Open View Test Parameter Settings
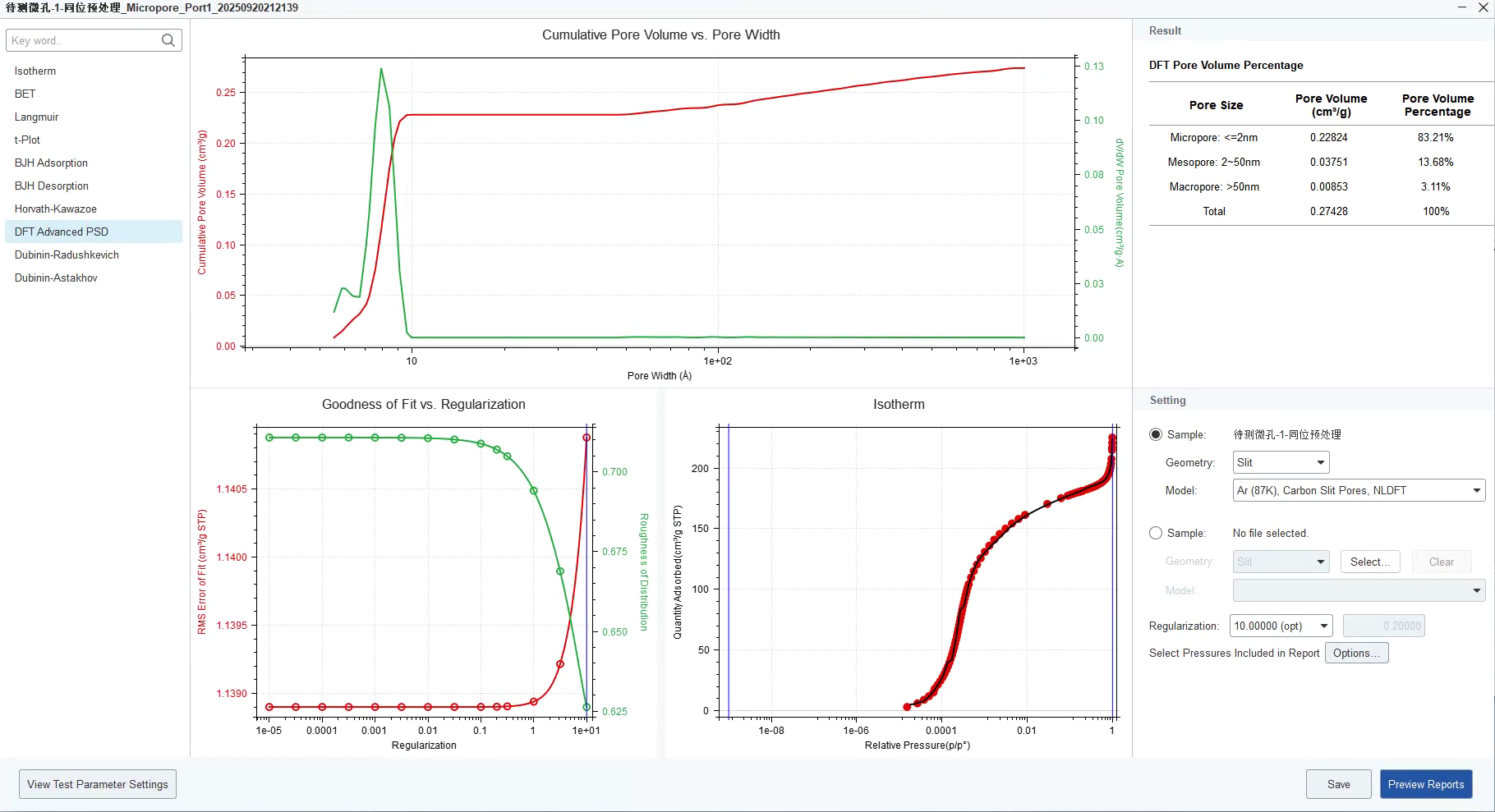Viewport: 1495px width, 812px height. pyautogui.click(x=98, y=784)
